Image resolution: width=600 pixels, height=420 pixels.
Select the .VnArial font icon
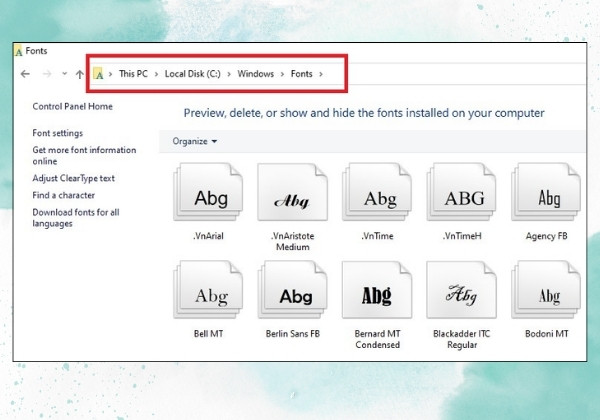pyautogui.click(x=208, y=192)
